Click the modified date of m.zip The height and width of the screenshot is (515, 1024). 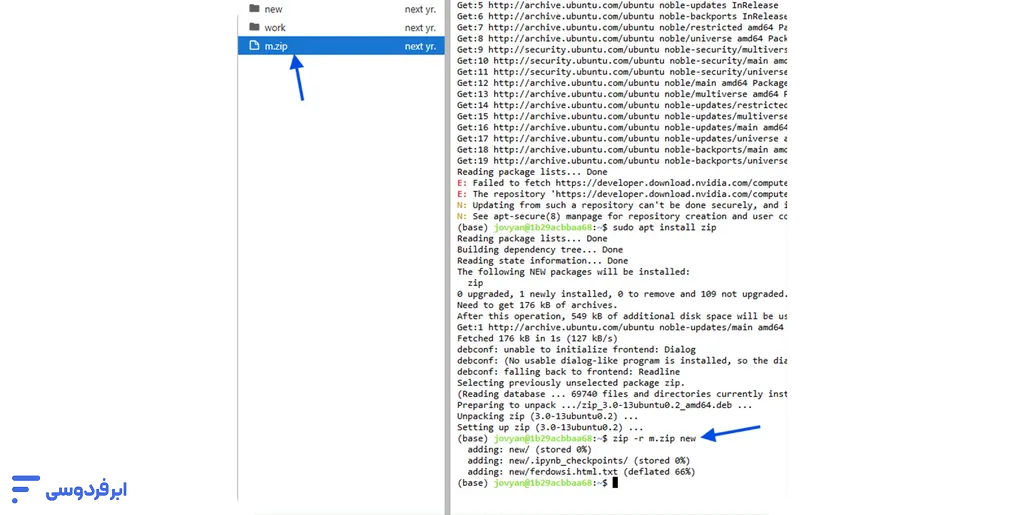pos(420,46)
